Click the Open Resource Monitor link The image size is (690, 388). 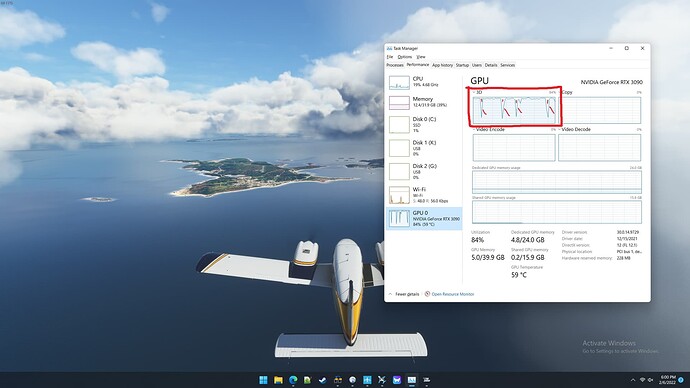[453, 294]
